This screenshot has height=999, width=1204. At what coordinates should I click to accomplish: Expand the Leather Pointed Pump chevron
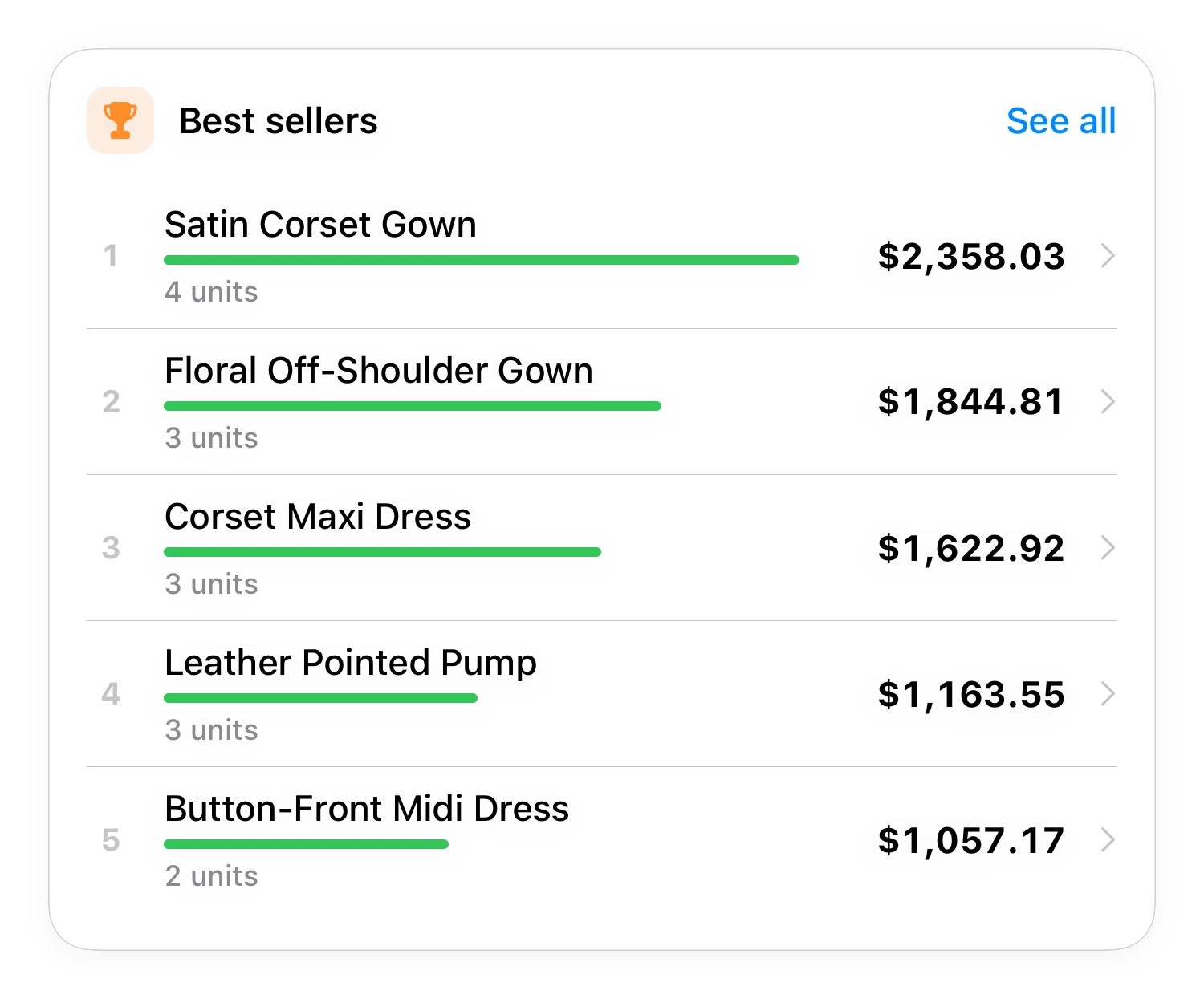coord(1108,693)
